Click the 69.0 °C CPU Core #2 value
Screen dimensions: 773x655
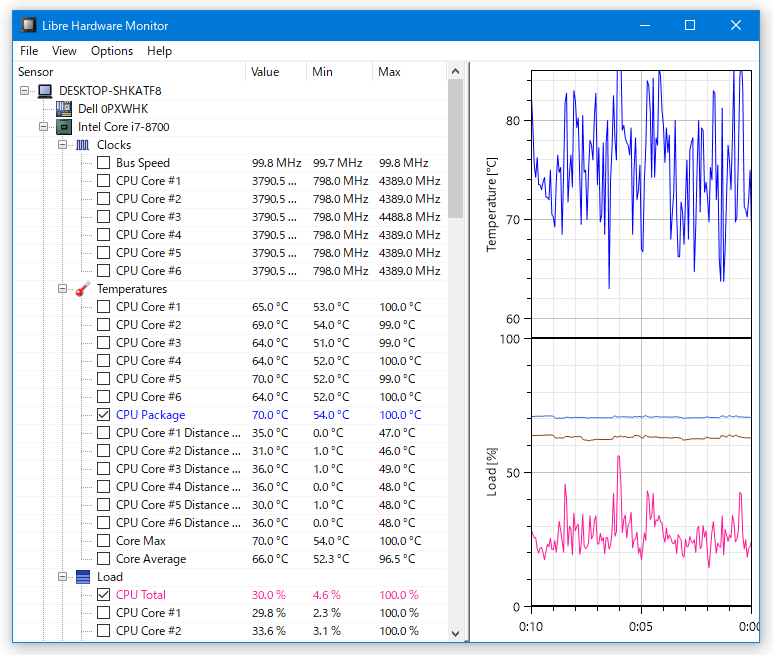coord(270,325)
